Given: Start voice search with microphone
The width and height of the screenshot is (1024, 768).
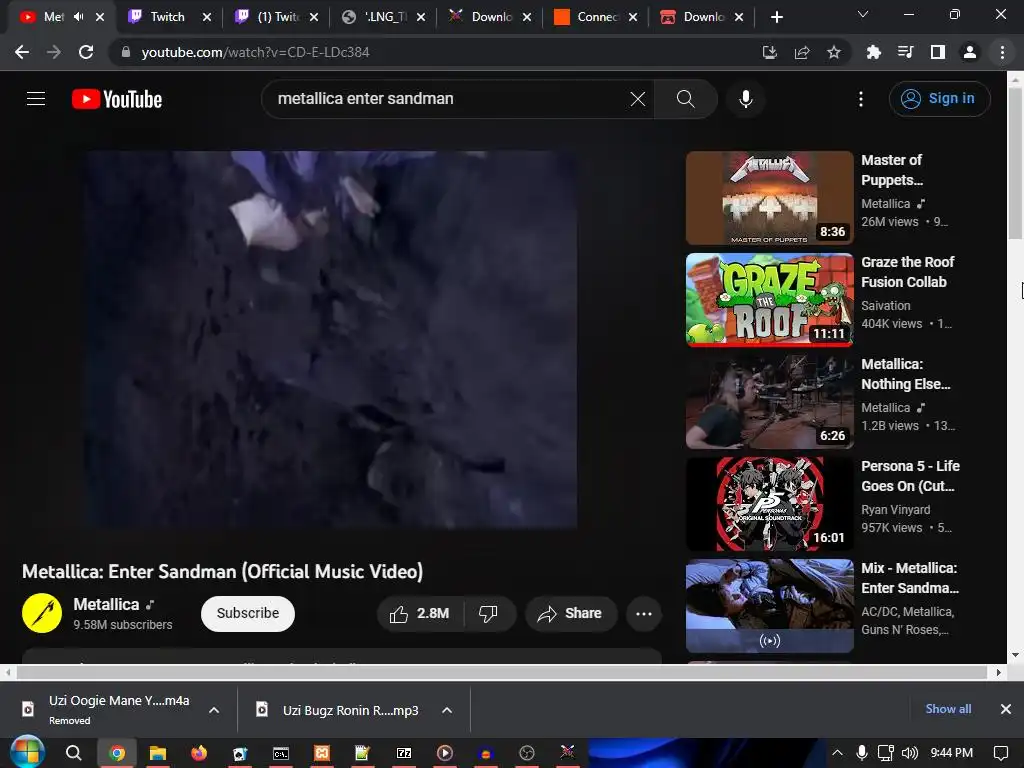Looking at the screenshot, I should point(745,99).
